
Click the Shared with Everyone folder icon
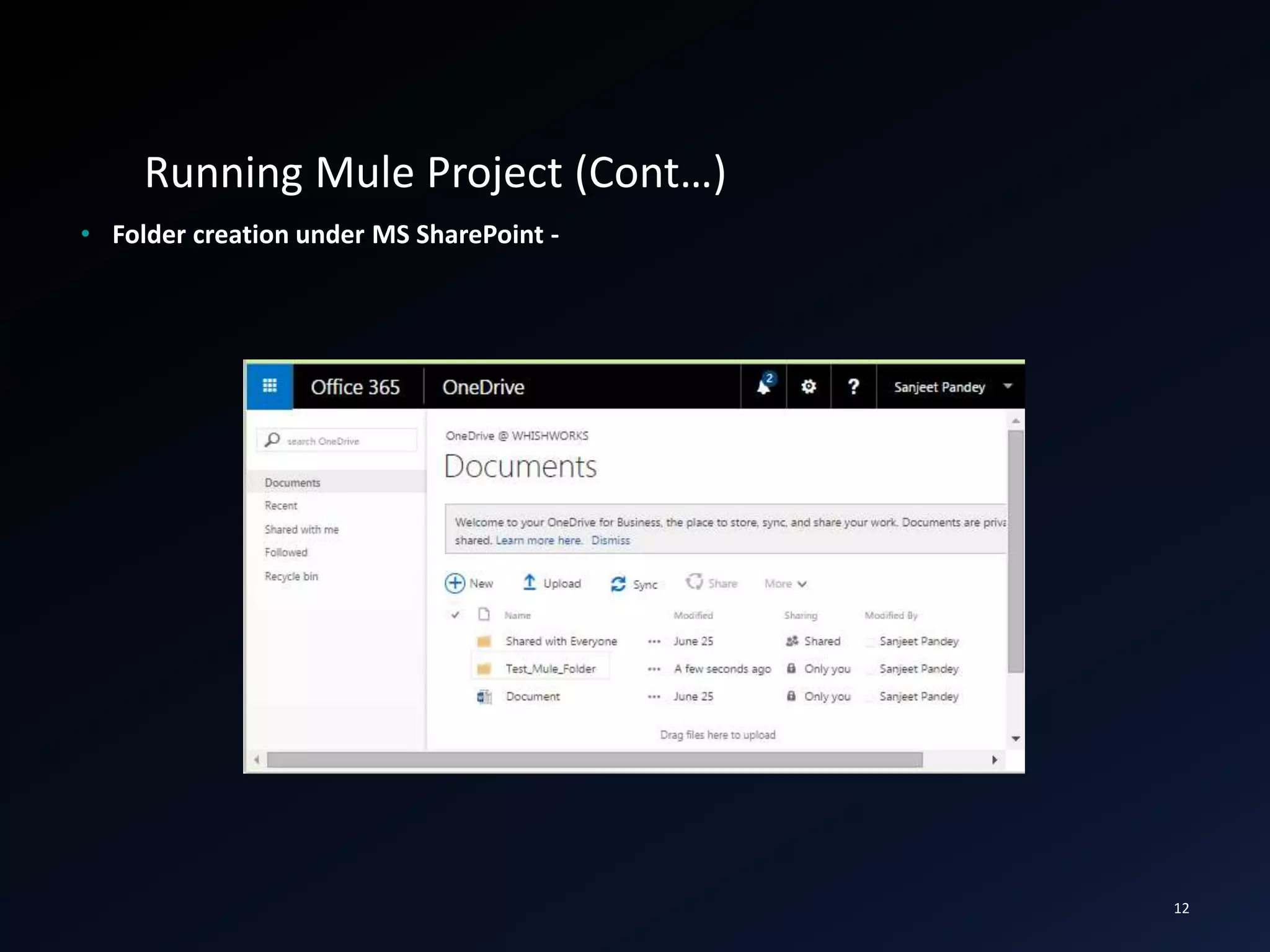[x=484, y=641]
